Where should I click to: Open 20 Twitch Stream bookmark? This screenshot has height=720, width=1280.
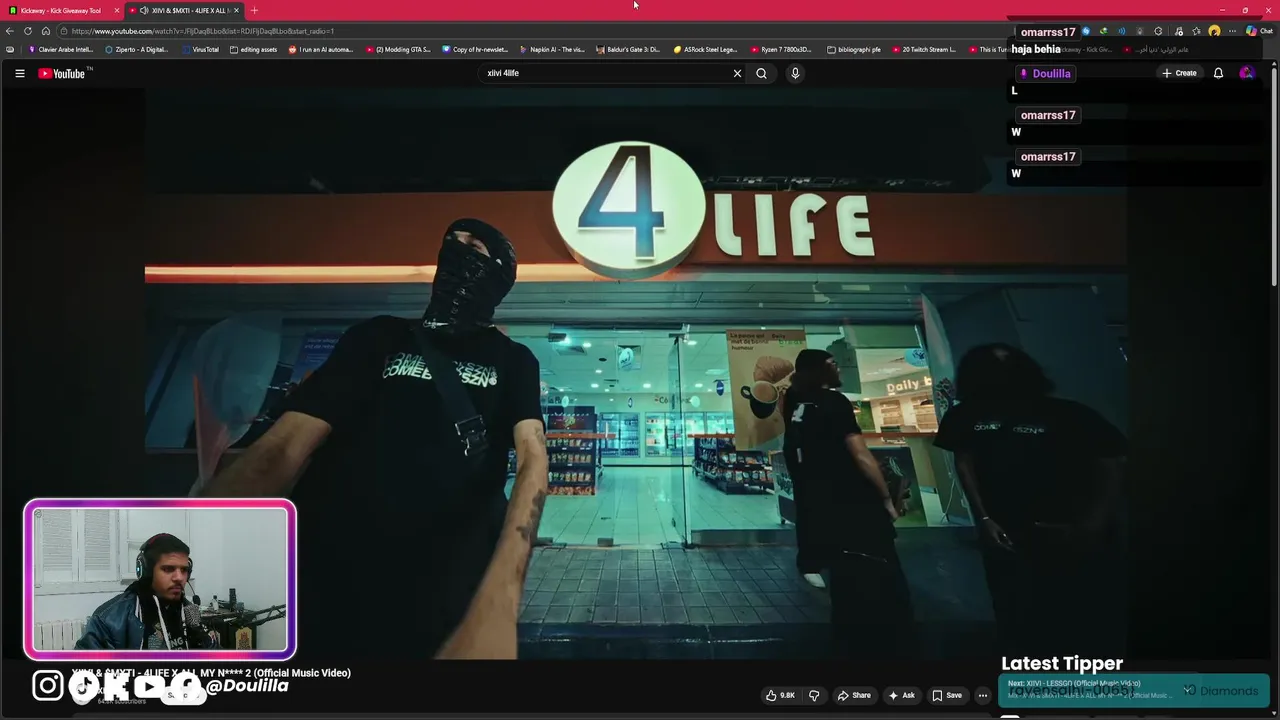tap(925, 49)
